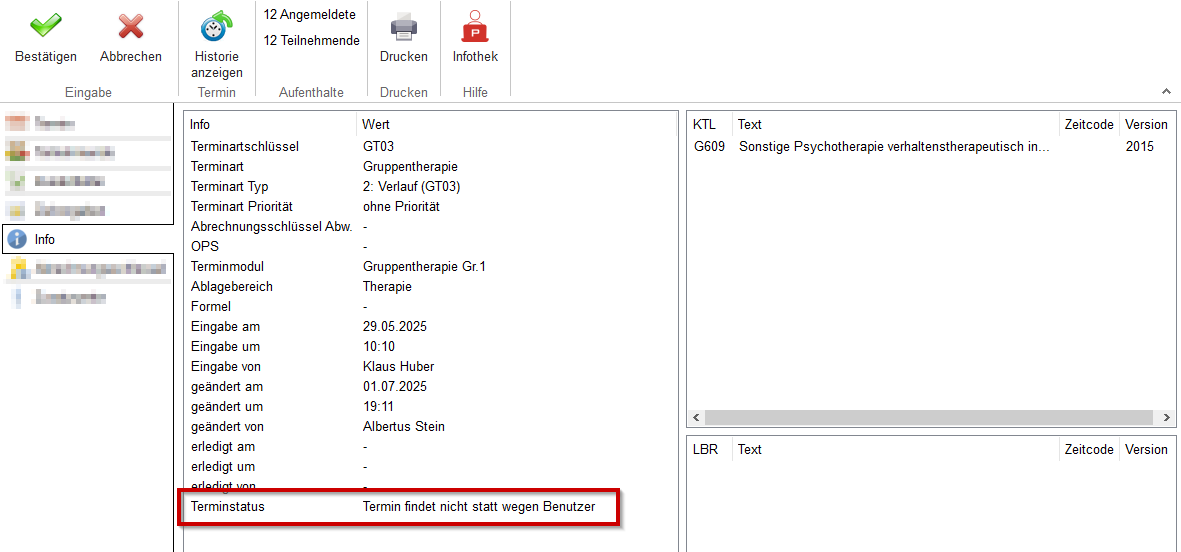This screenshot has height=552, width=1181.
Task: Open the Infothek help icon
Action: [475, 27]
